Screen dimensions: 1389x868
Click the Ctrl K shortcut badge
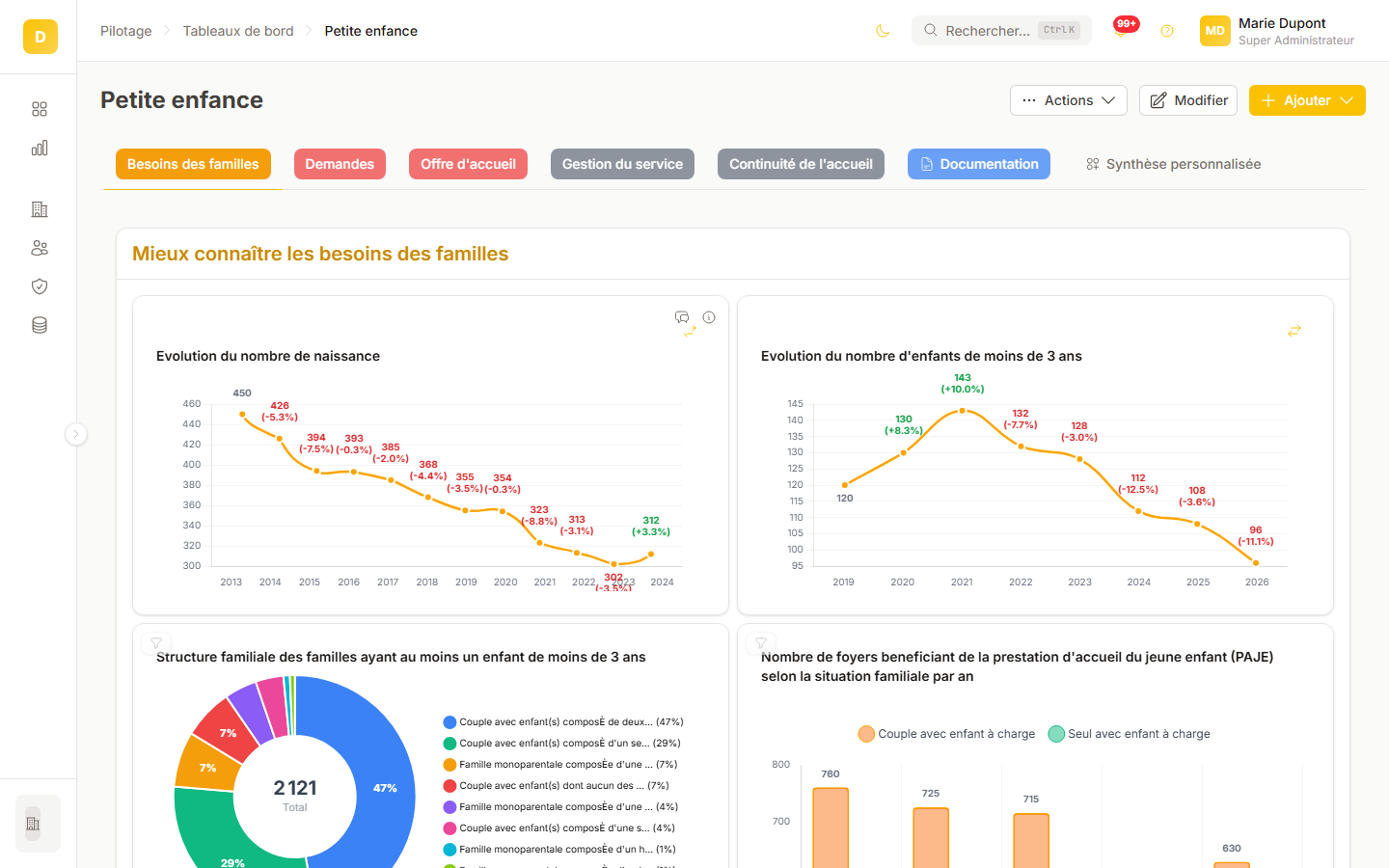tap(1059, 30)
